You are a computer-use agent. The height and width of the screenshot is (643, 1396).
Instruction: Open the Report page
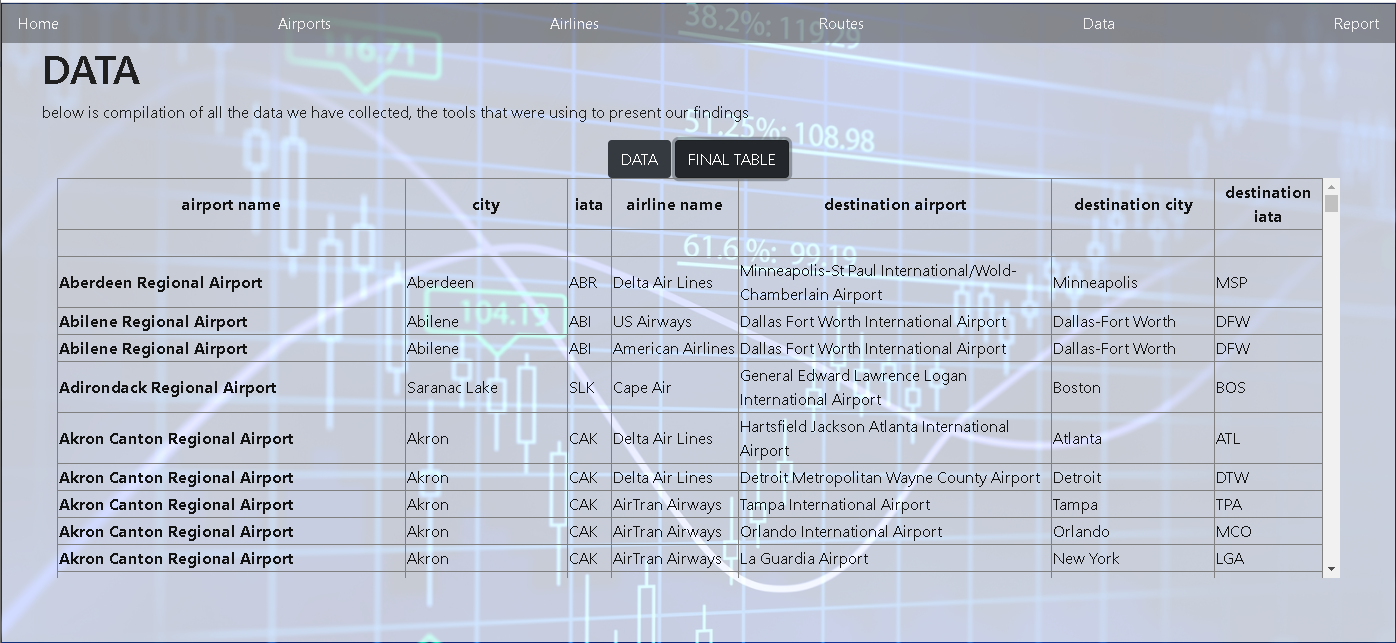coord(1356,24)
